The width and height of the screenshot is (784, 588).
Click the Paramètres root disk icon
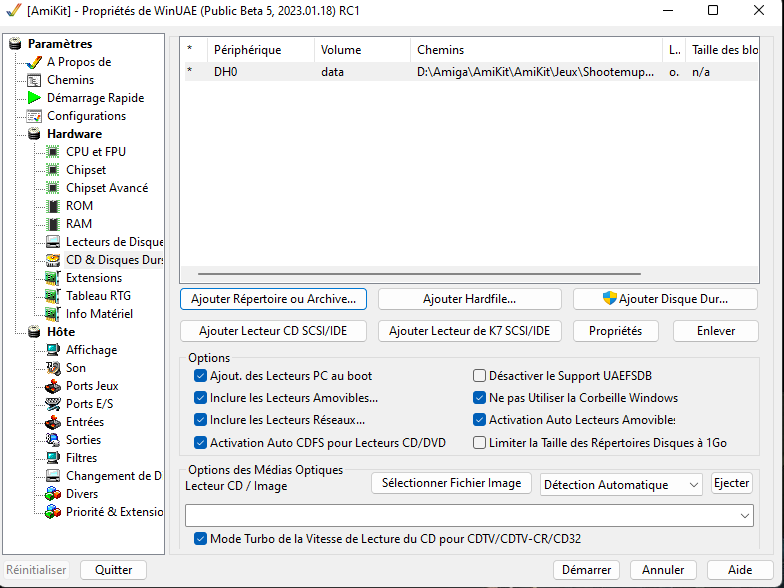click(15, 44)
